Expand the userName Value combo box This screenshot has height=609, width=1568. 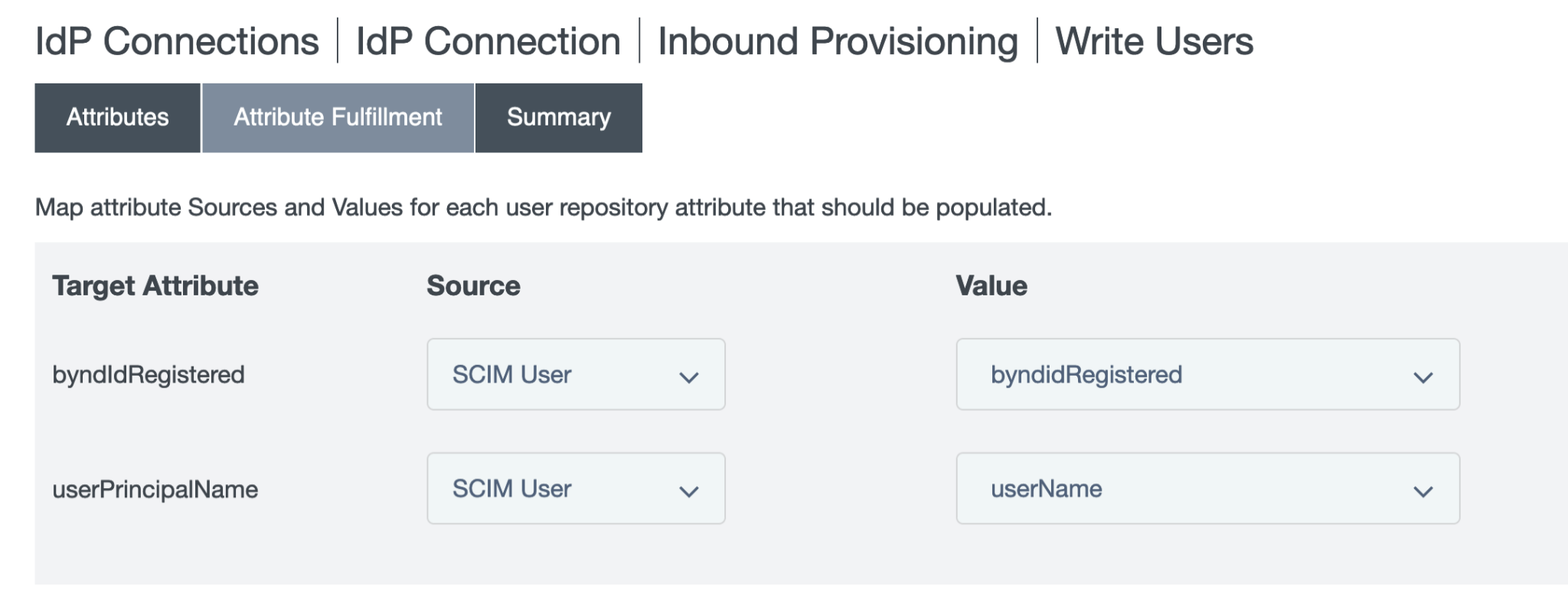[1207, 488]
